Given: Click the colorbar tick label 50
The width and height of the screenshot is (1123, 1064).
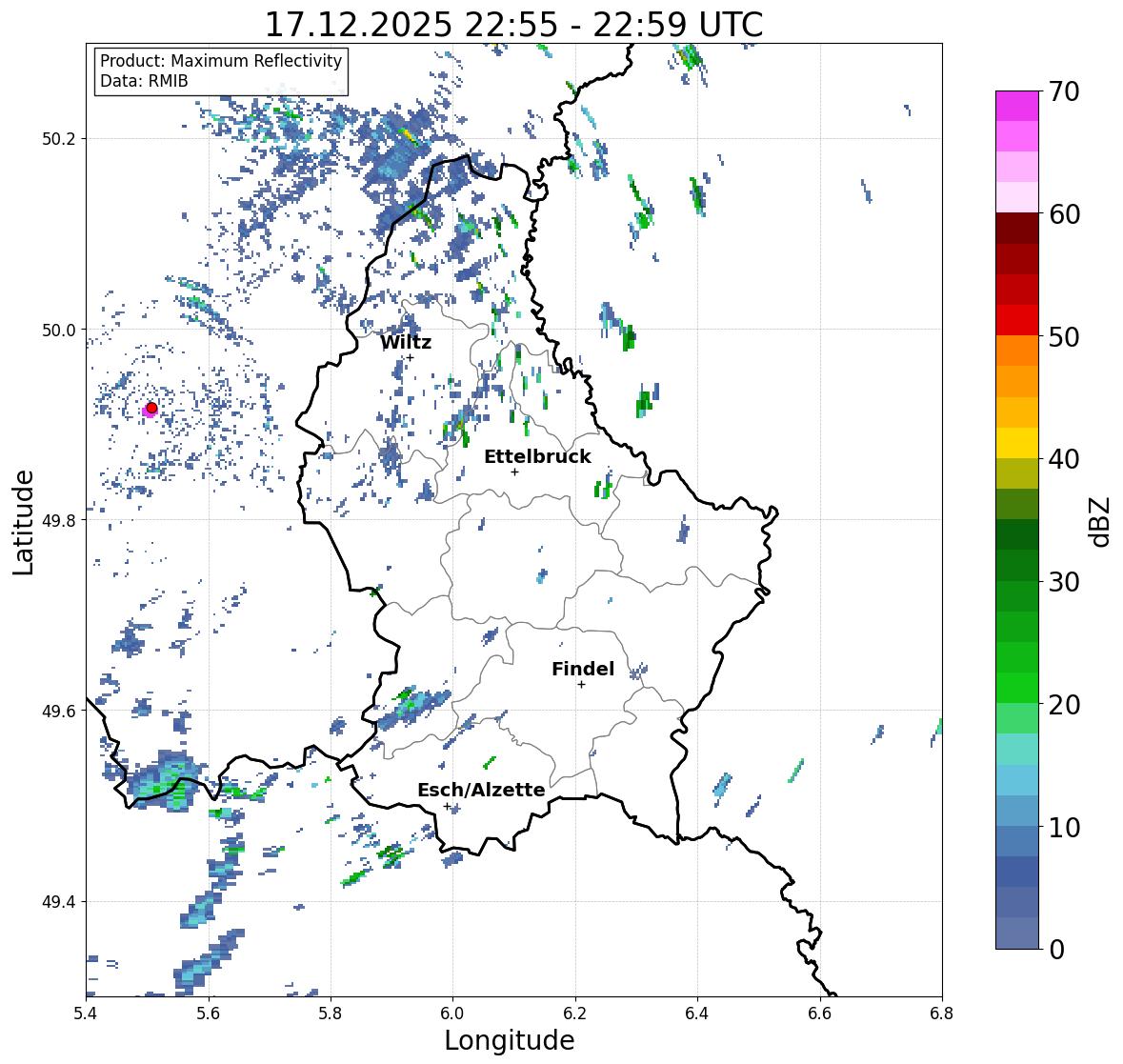Looking at the screenshot, I should click(x=1064, y=336).
